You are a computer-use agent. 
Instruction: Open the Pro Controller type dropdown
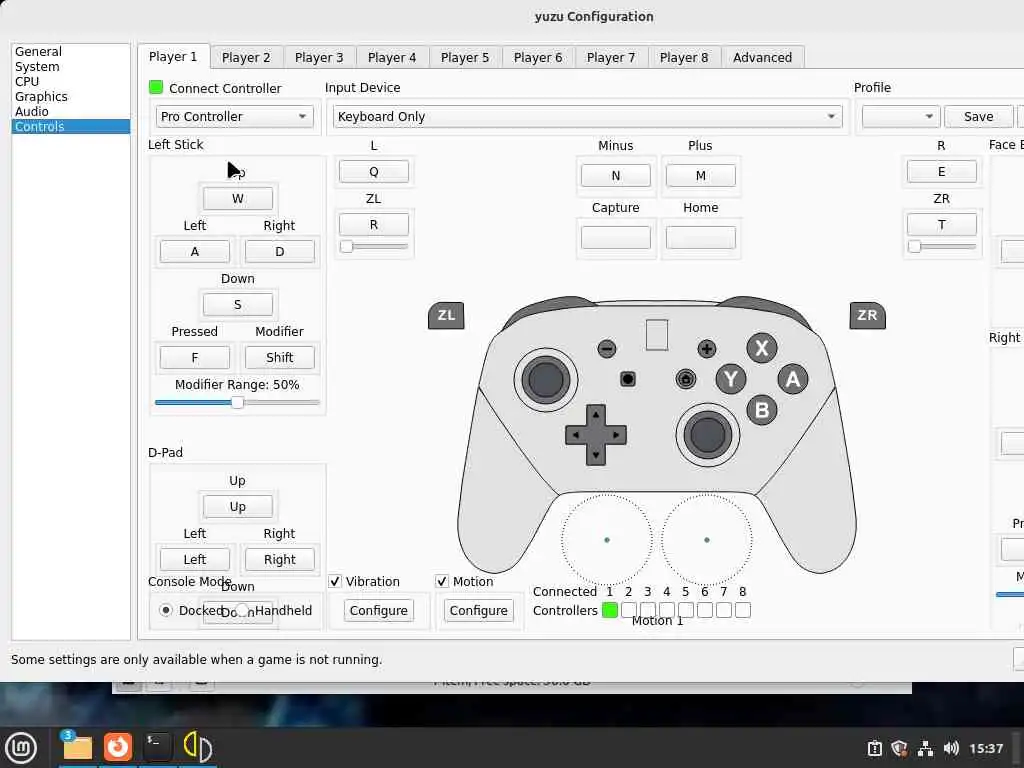click(234, 116)
